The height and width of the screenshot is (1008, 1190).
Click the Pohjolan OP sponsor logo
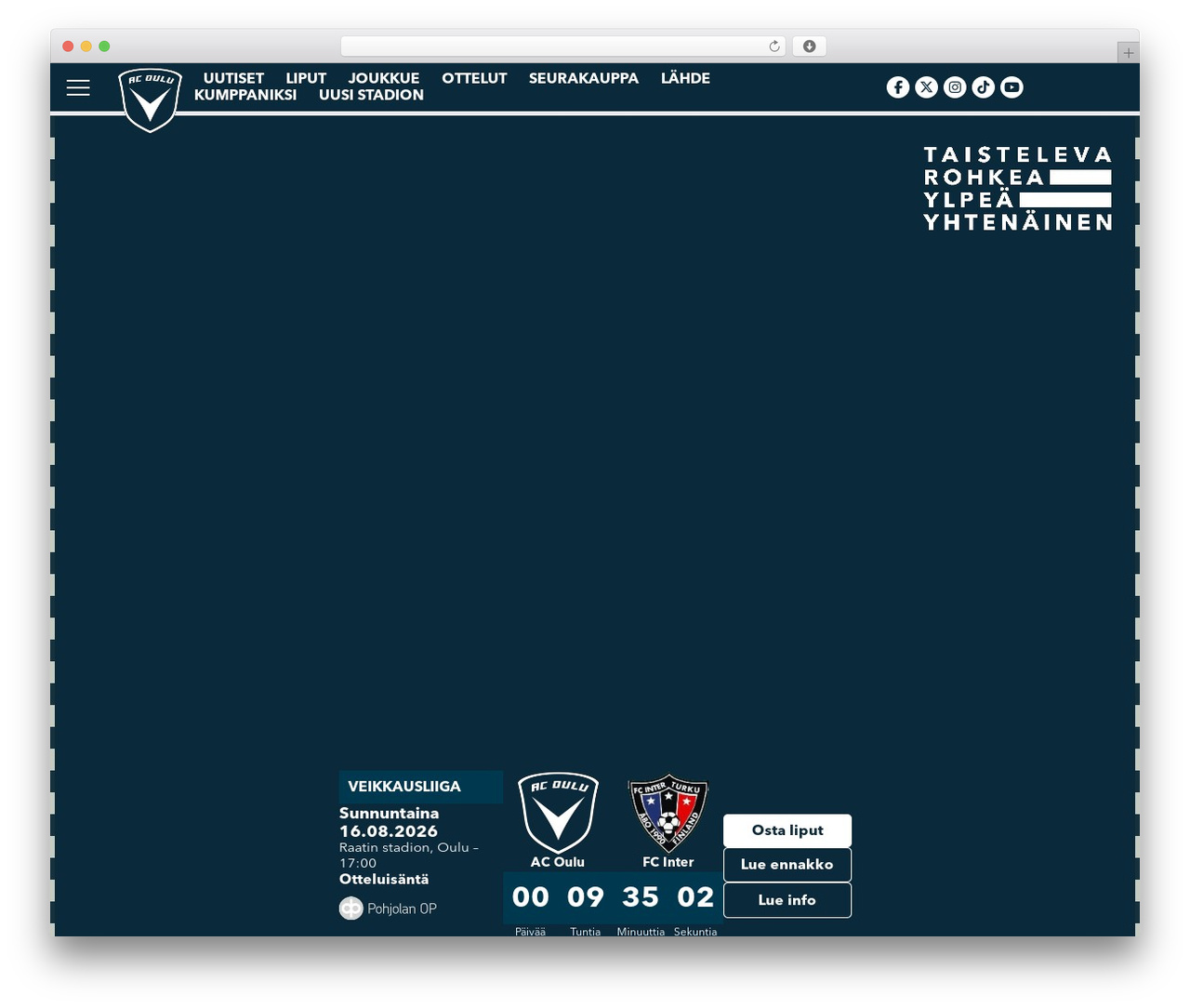[388, 909]
